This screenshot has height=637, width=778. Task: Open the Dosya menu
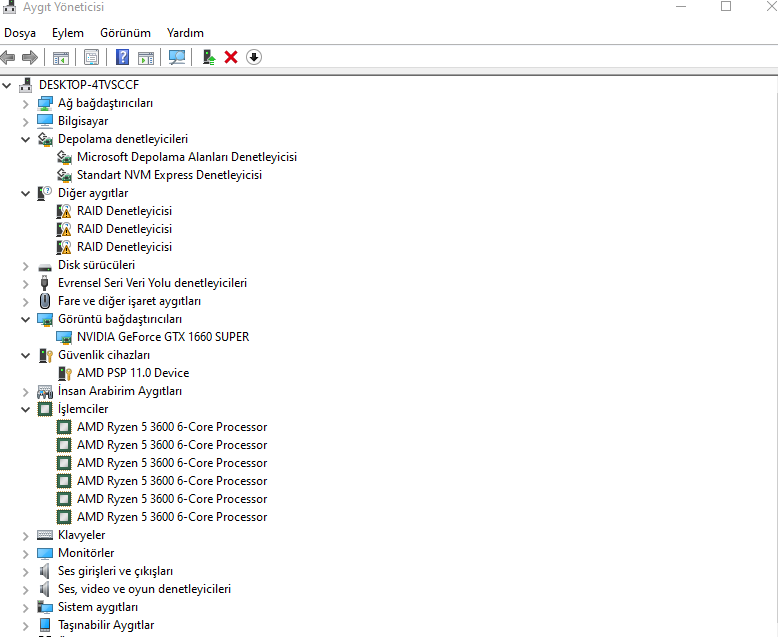coord(20,33)
